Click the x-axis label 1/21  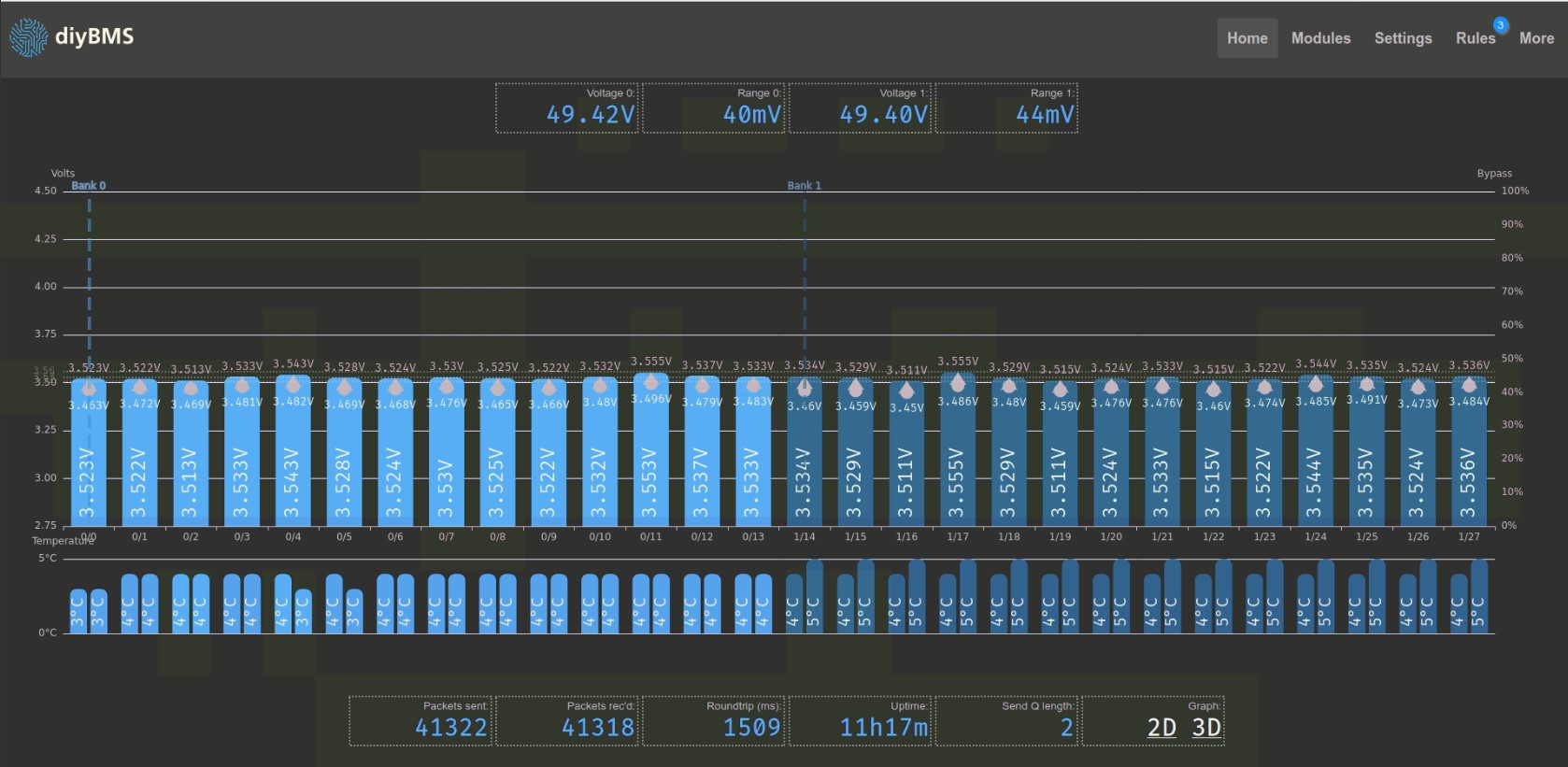coord(1162,537)
